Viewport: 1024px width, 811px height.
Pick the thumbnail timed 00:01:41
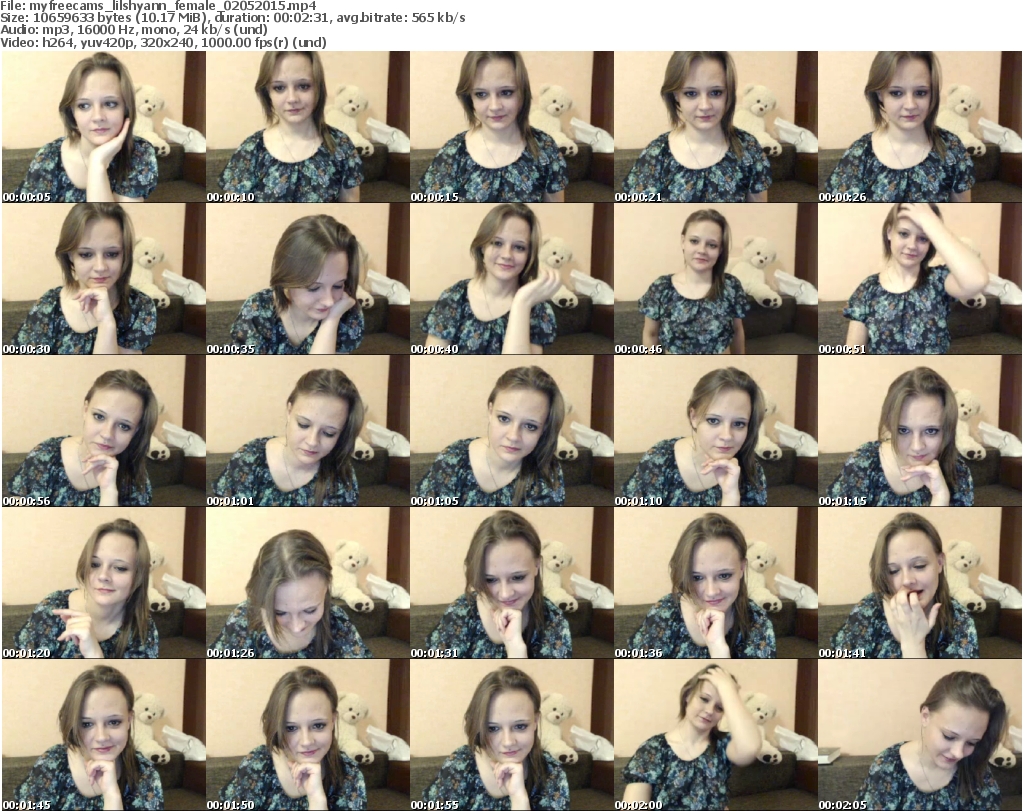point(920,583)
